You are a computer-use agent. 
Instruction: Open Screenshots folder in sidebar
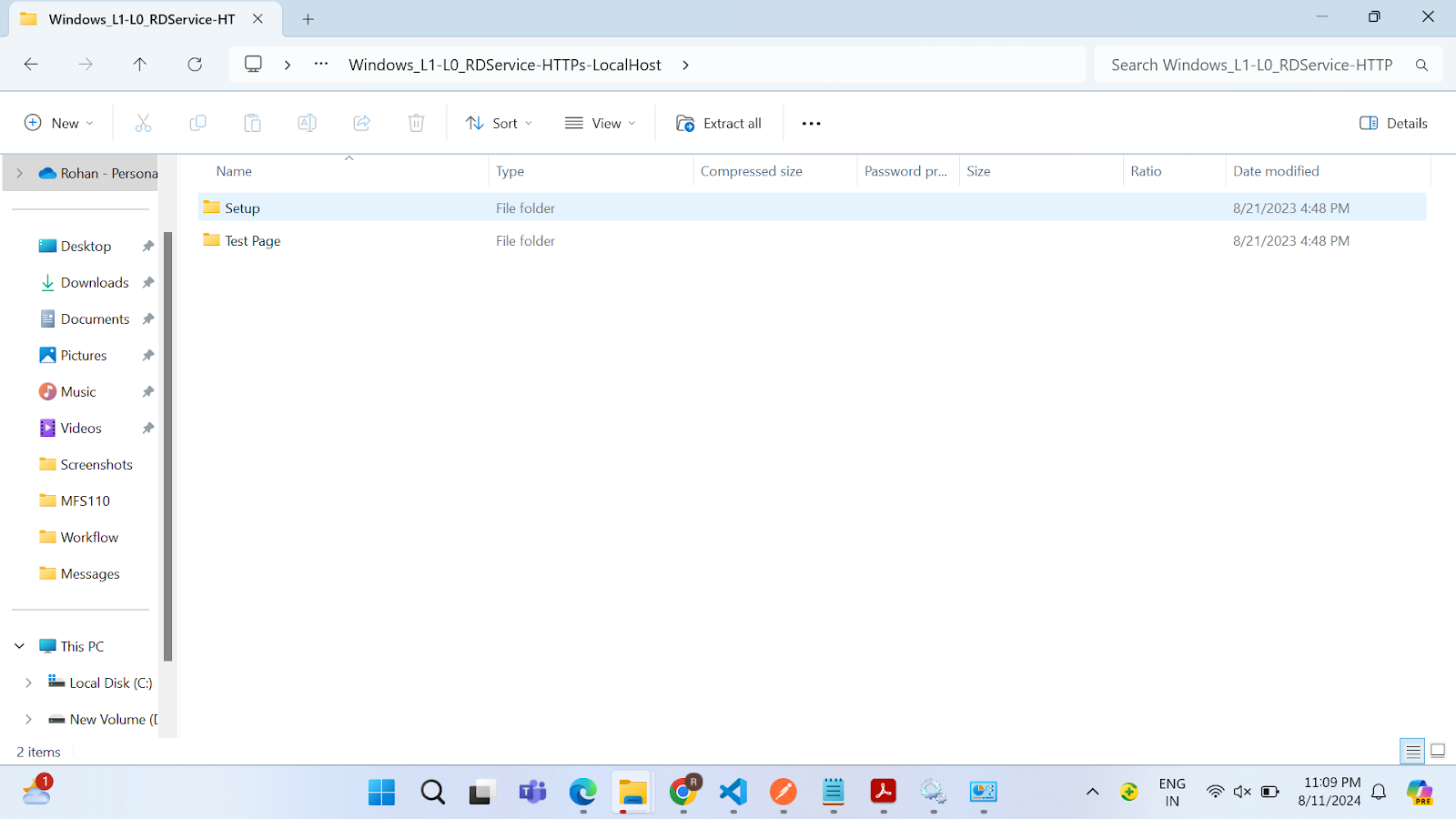tap(96, 464)
